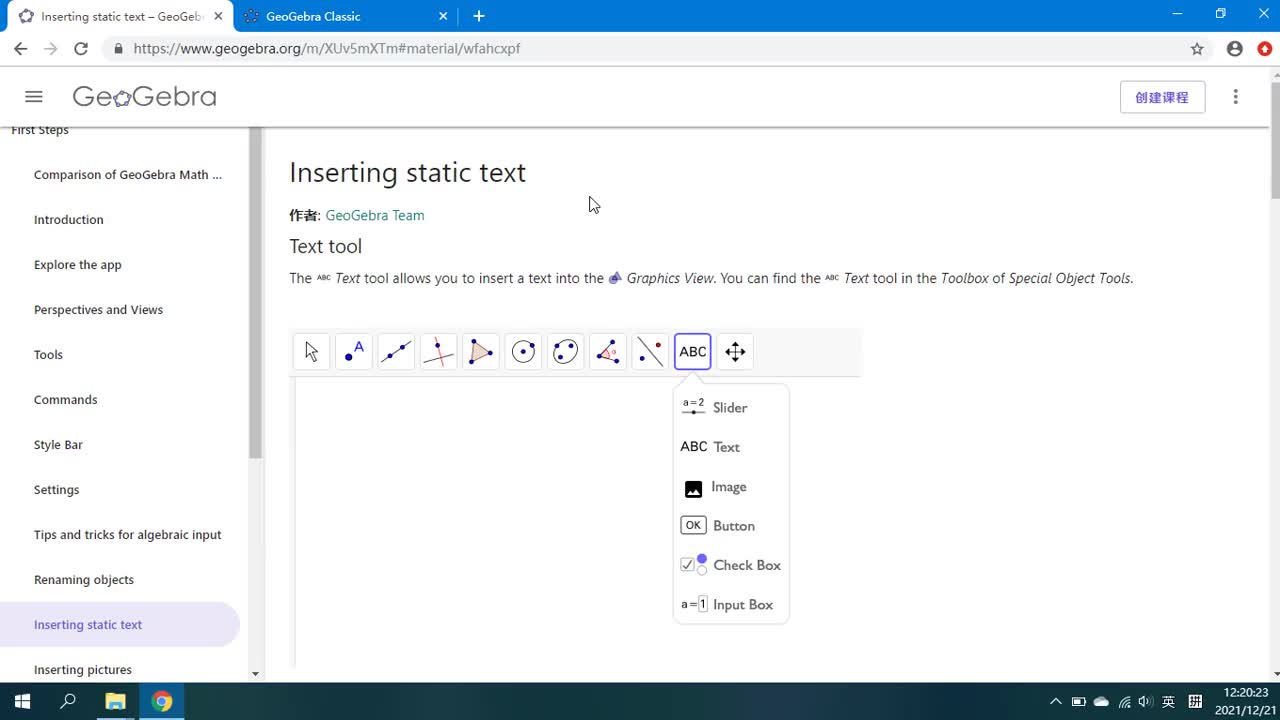Select the Line through two points tool
The width and height of the screenshot is (1280, 720).
(x=396, y=352)
